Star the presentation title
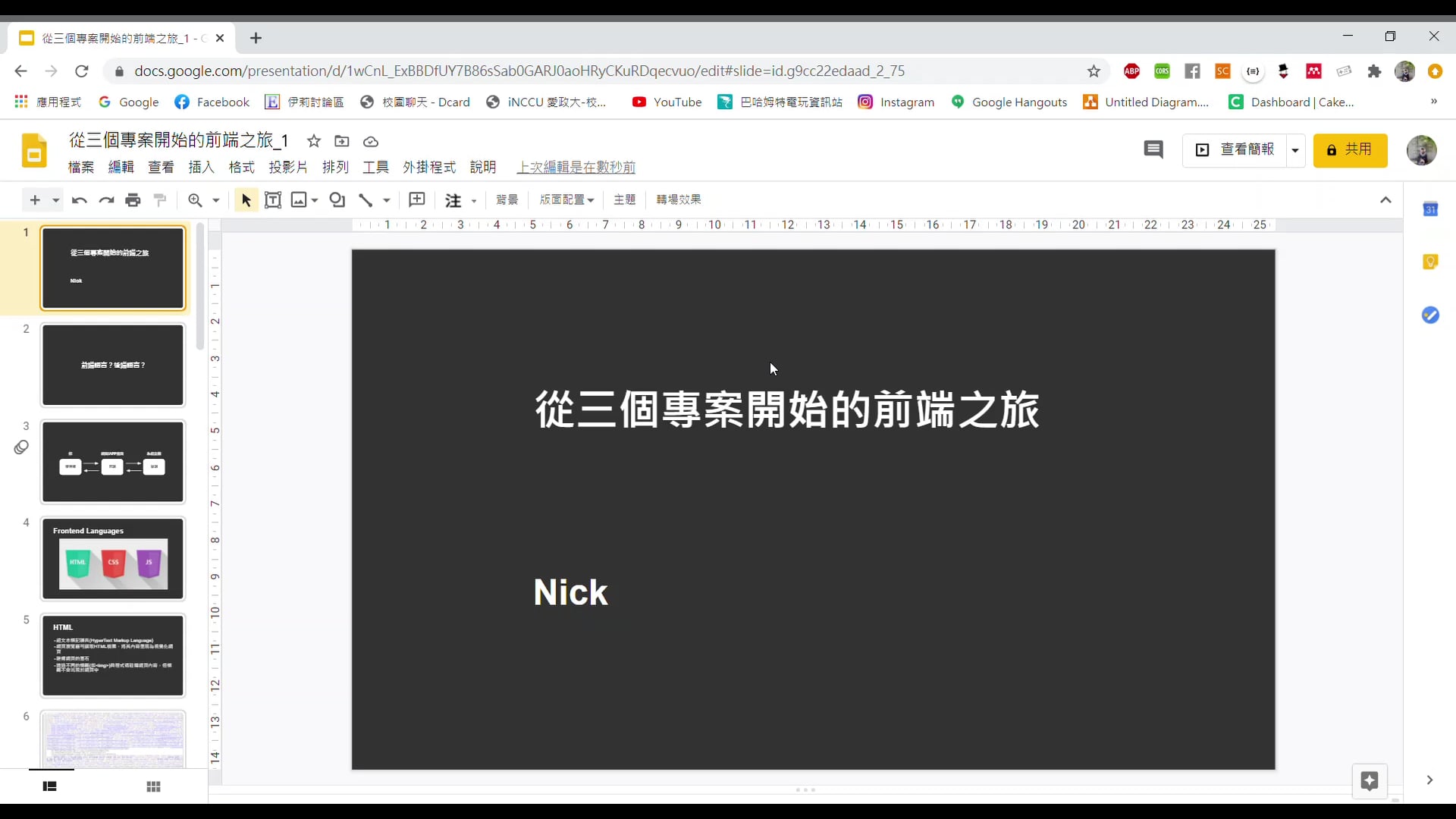 click(314, 141)
